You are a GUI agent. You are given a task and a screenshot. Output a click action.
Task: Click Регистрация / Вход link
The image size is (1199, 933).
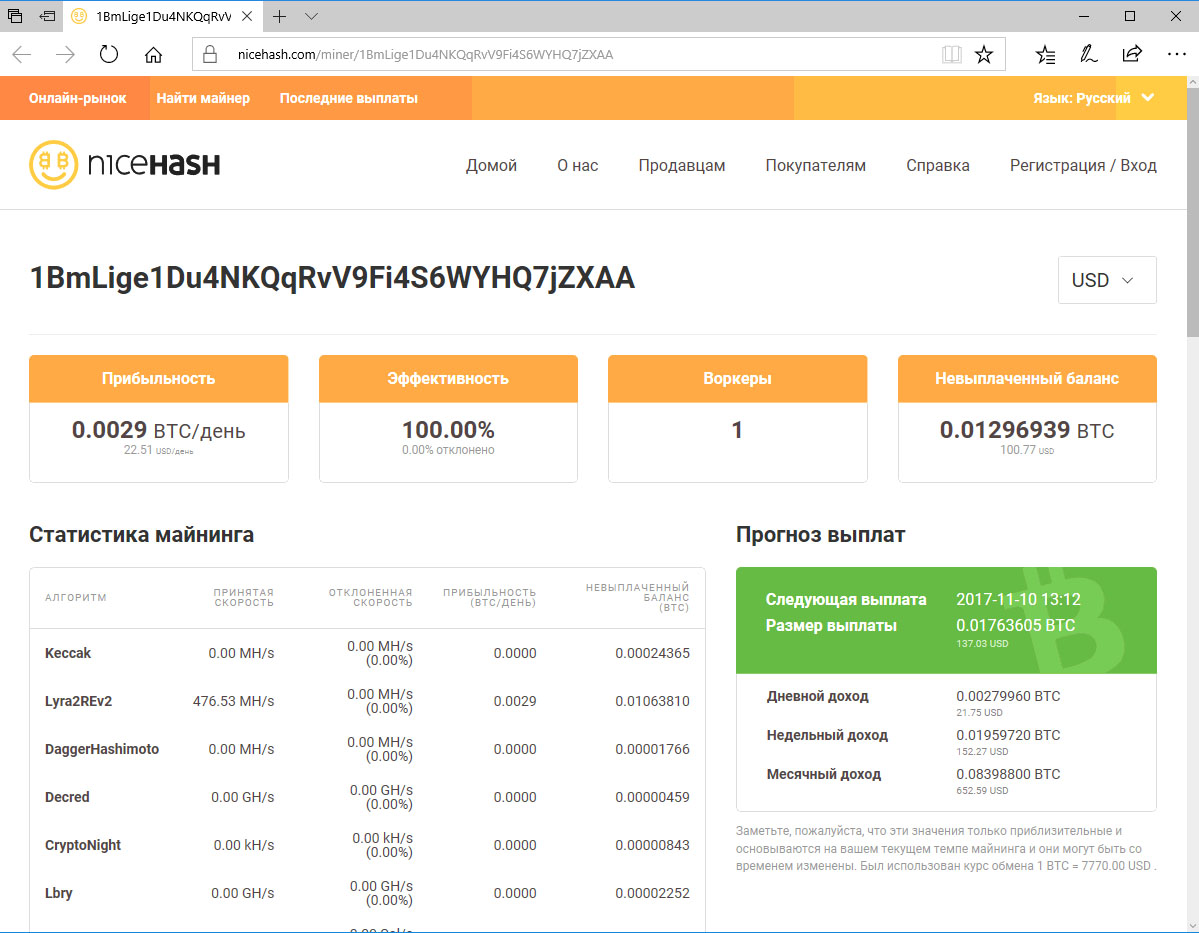(x=1083, y=165)
